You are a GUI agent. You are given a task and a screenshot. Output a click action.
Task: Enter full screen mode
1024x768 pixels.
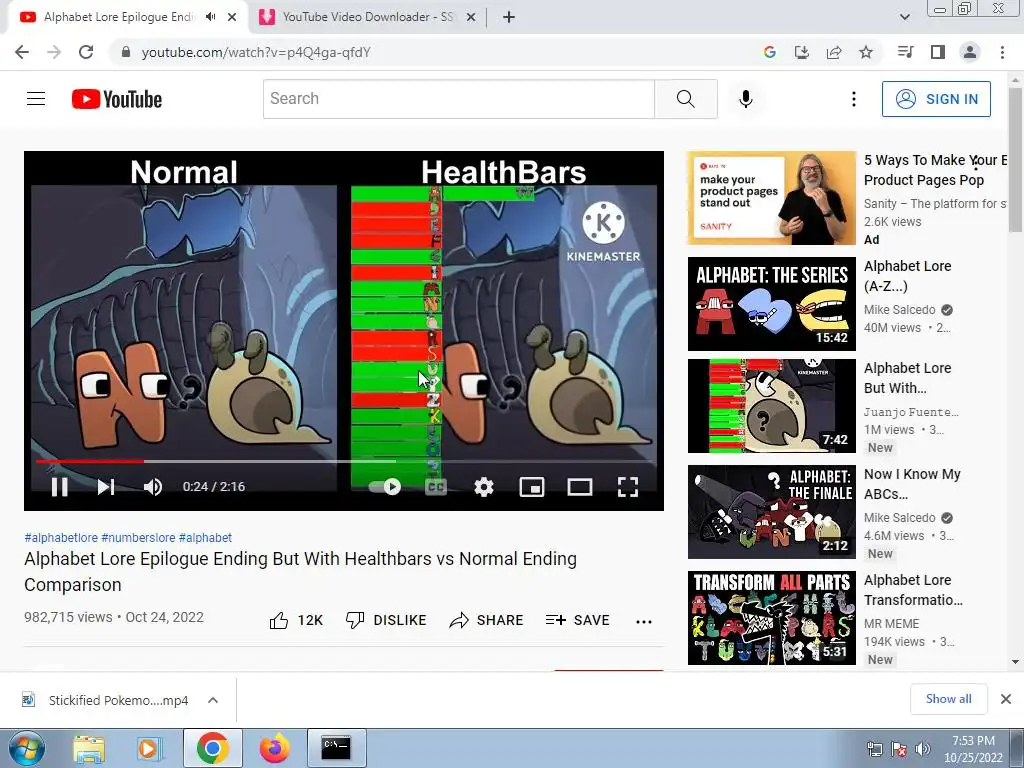tap(628, 487)
